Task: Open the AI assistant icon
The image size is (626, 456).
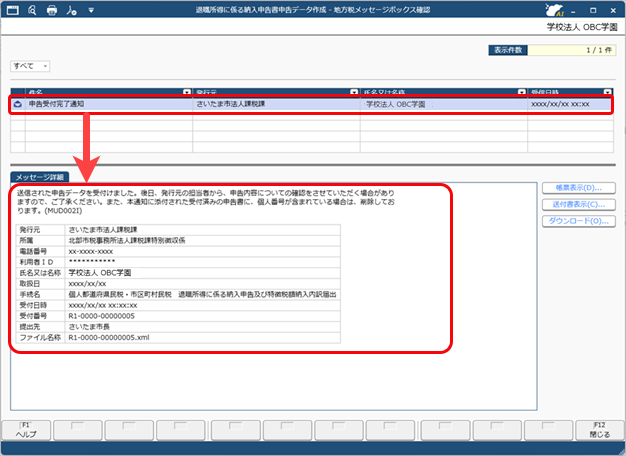Action: pyautogui.click(x=555, y=10)
